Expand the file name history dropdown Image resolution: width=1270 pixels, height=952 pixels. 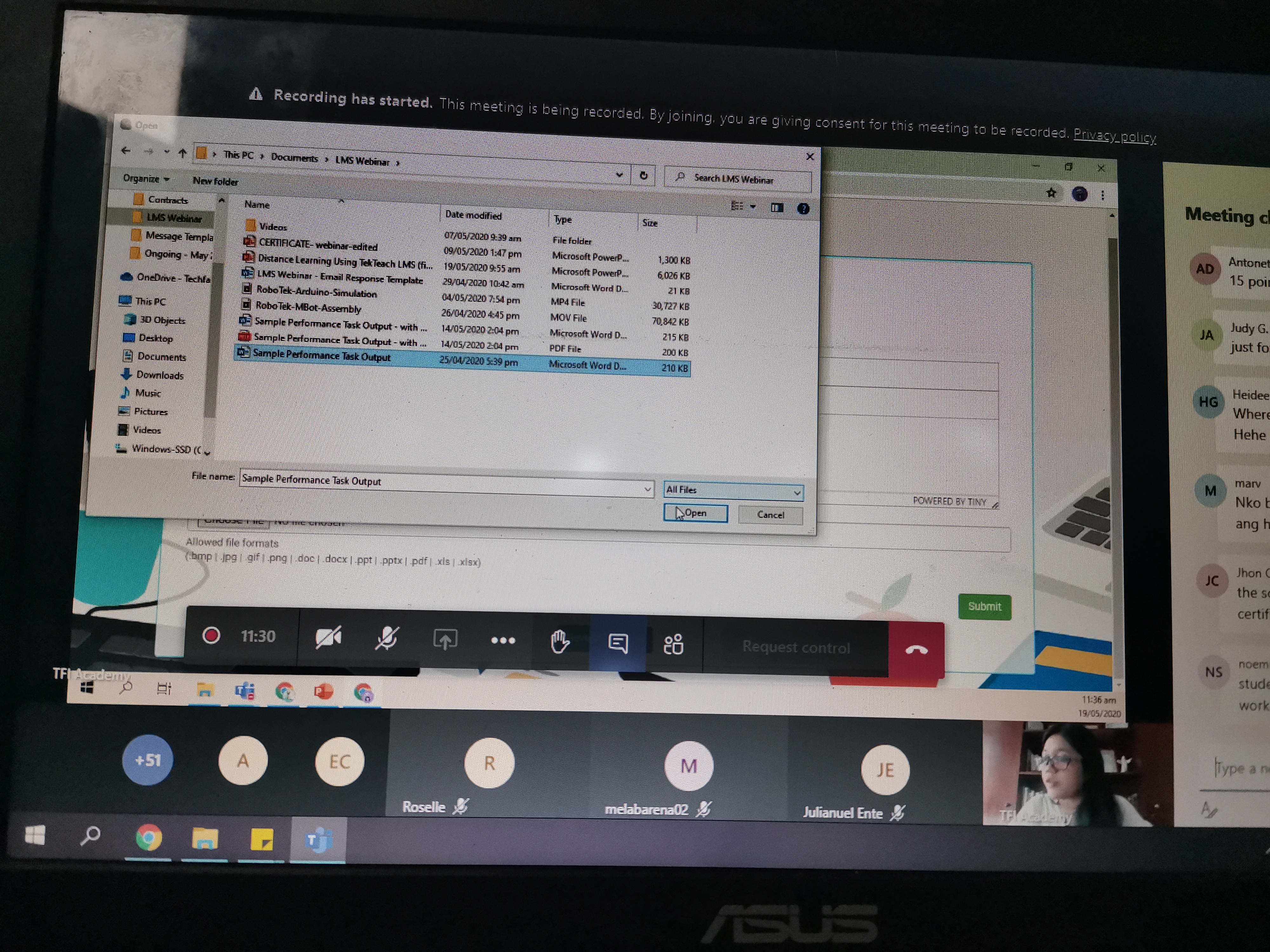[647, 489]
